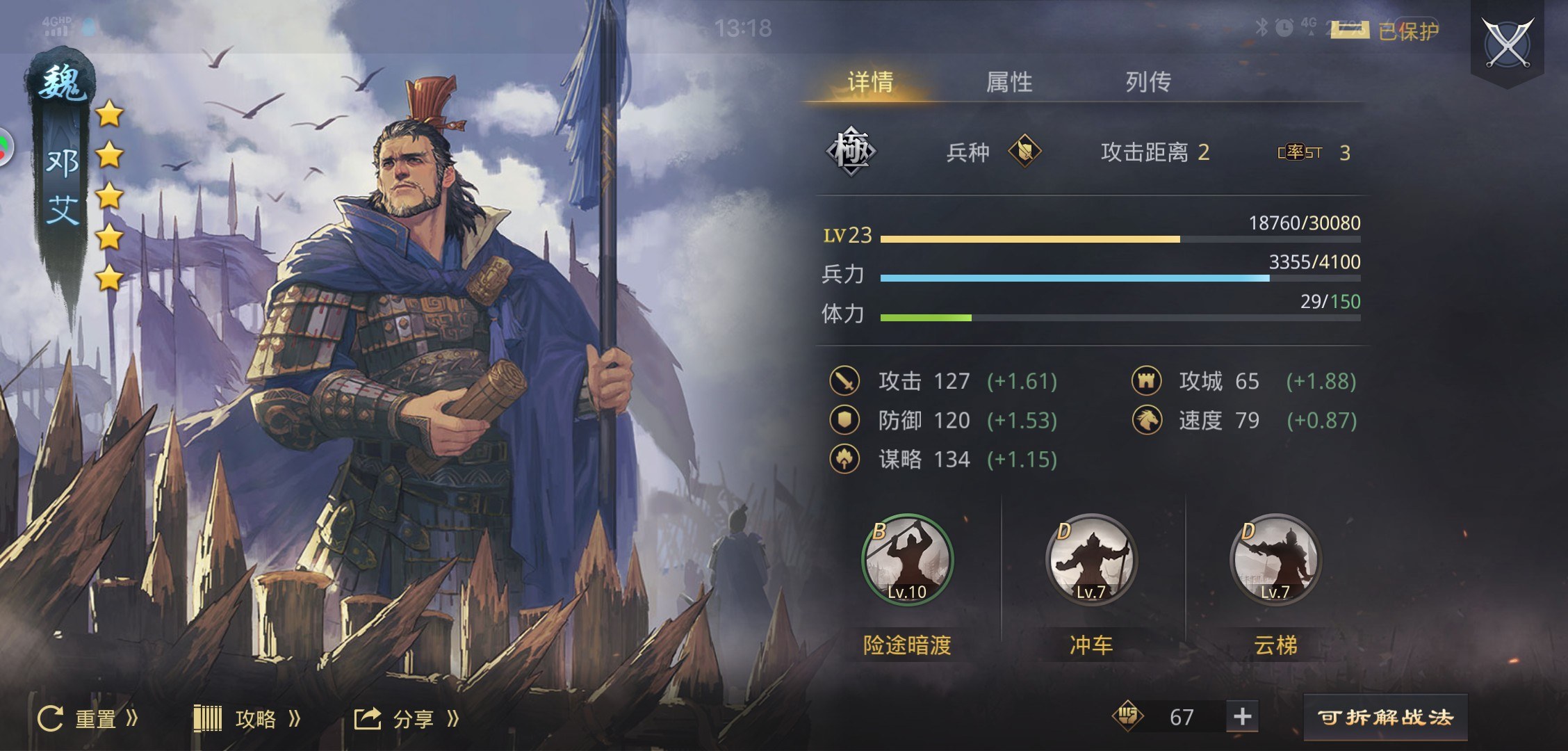Click the 可拆解战法 button
Image resolution: width=1568 pixels, height=751 pixels.
click(1385, 717)
